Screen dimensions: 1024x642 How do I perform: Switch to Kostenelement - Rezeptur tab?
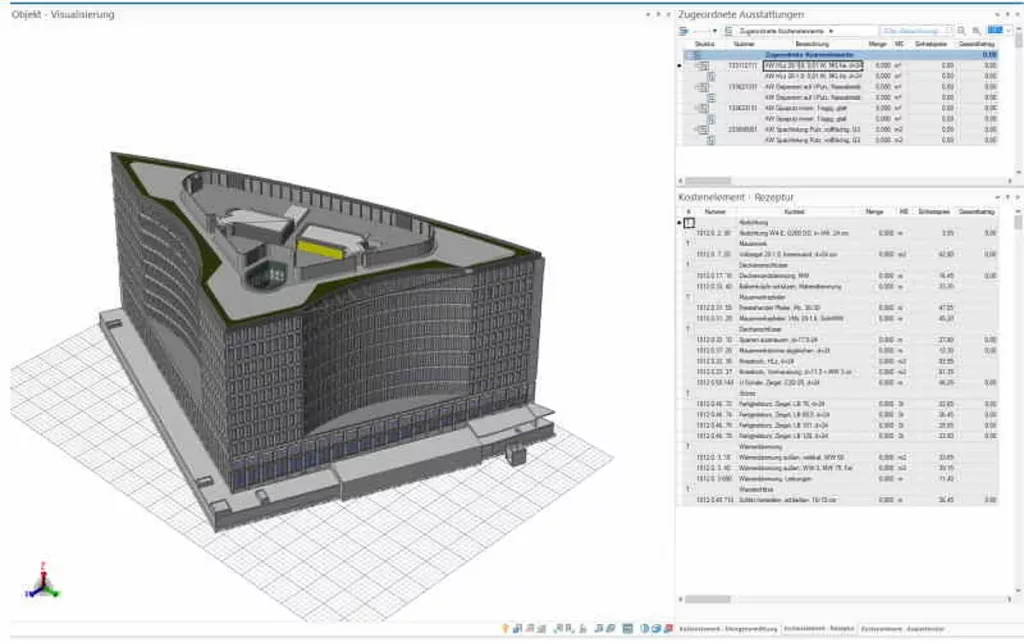pyautogui.click(x=819, y=628)
